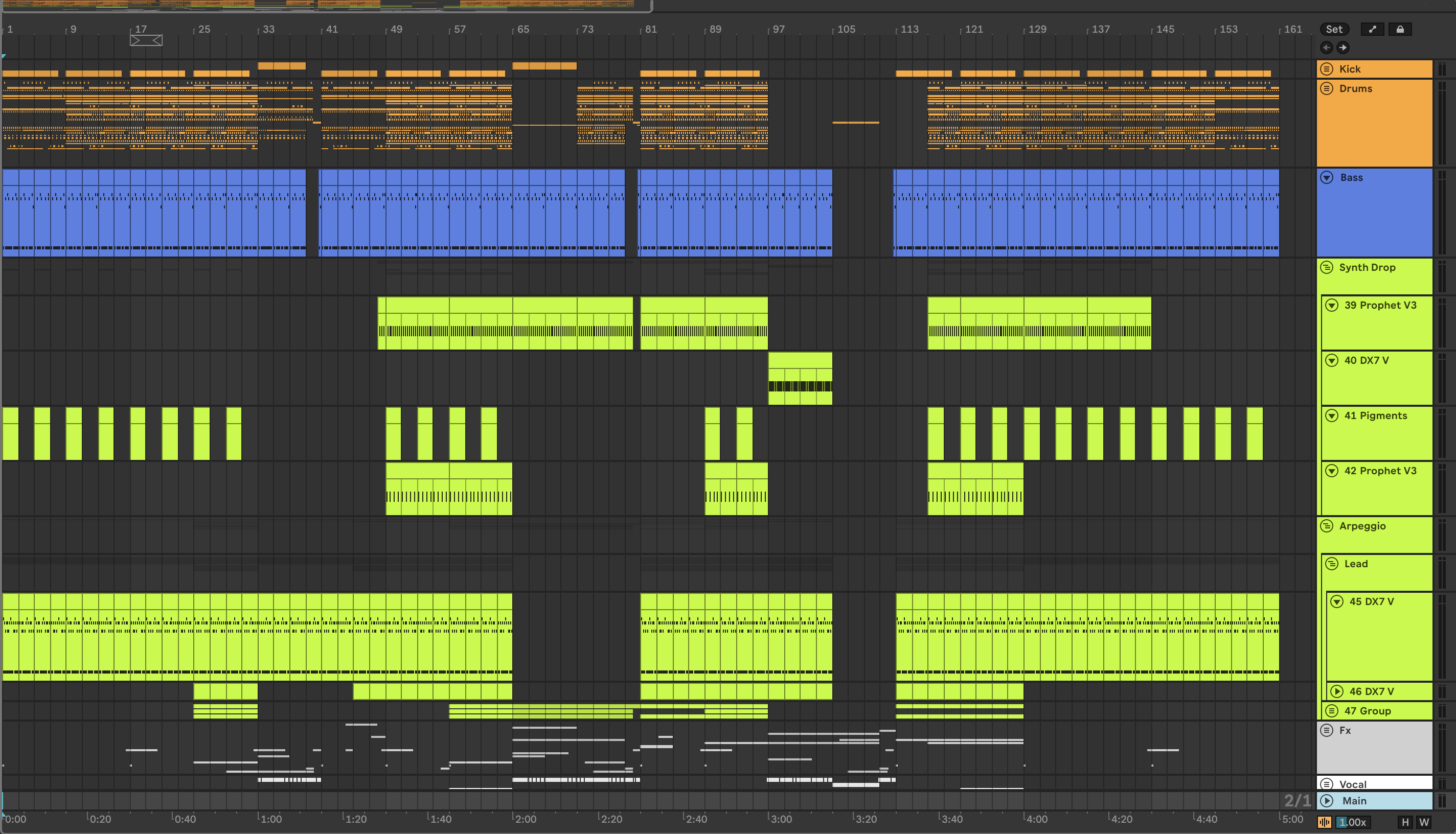Jump to next locator with right arrow
The width and height of the screenshot is (1456, 834).
[1343, 48]
